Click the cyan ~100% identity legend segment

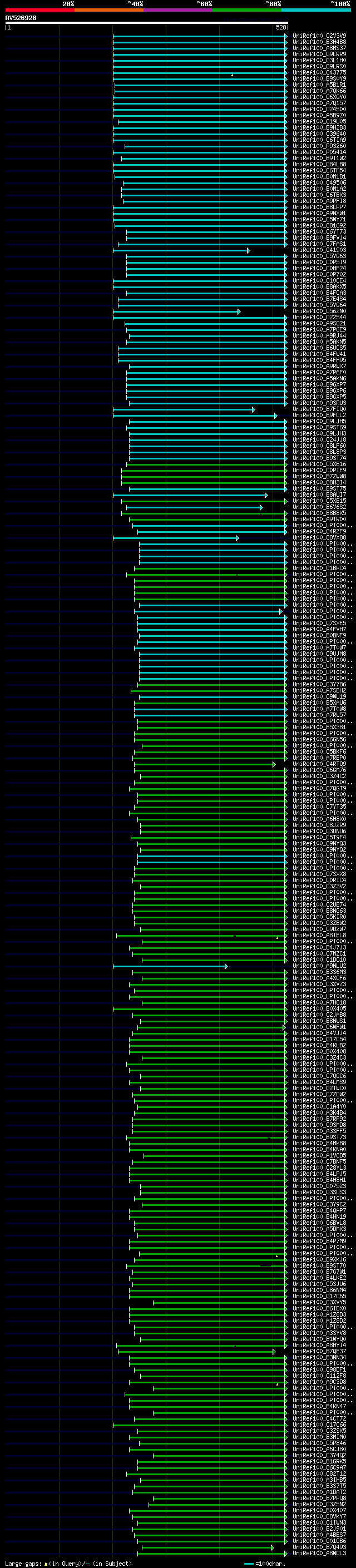[x=317, y=11]
